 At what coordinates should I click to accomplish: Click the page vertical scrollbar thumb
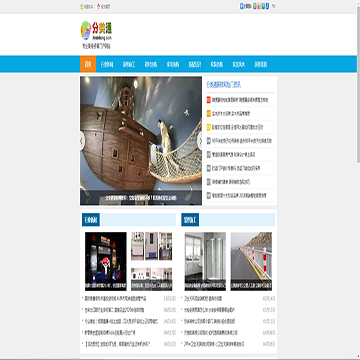[358, 83]
